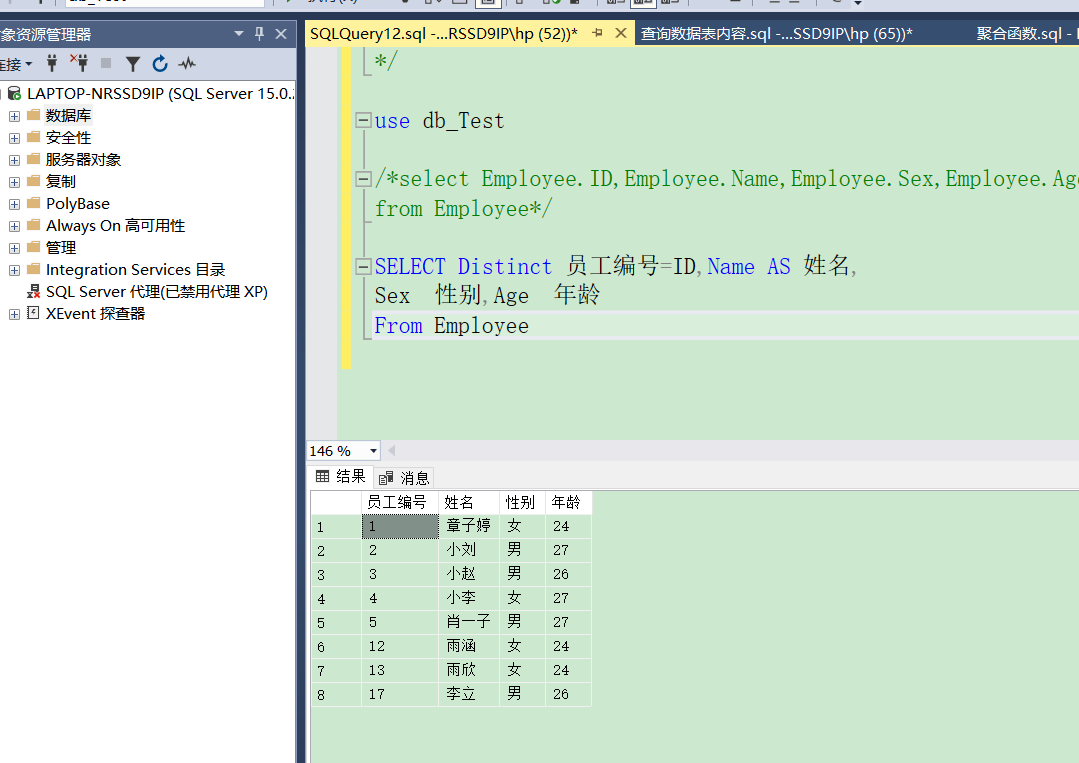This screenshot has height=763, width=1079.
Task: Expand the Always On 高可用性 node
Action: pos(14,226)
